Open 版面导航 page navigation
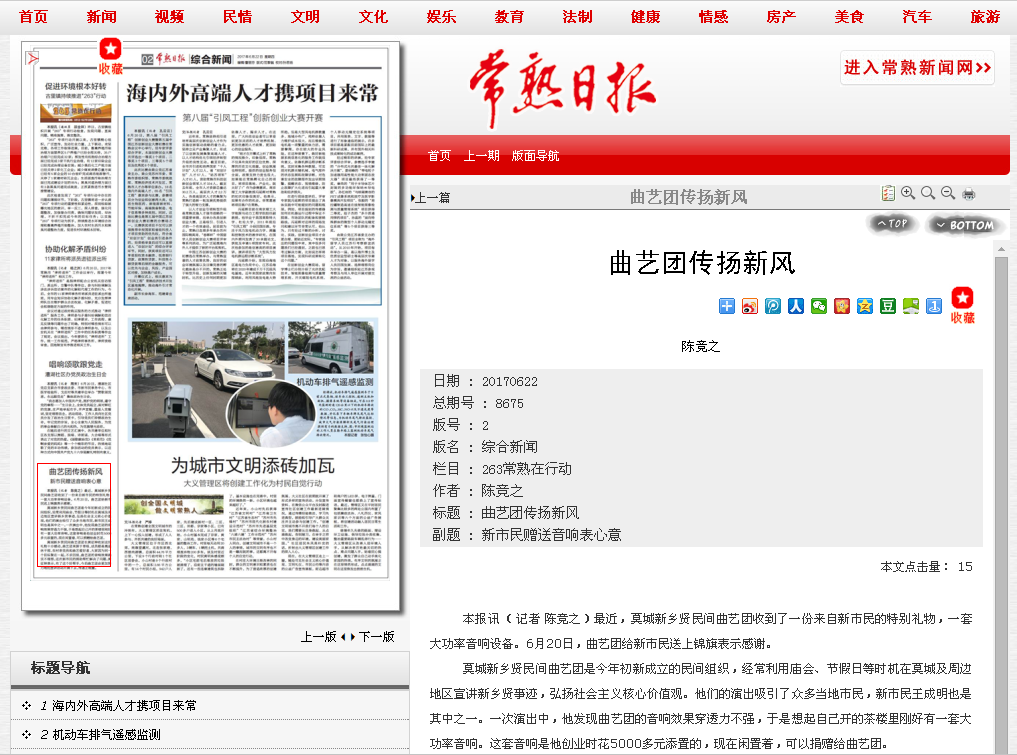 (x=535, y=156)
